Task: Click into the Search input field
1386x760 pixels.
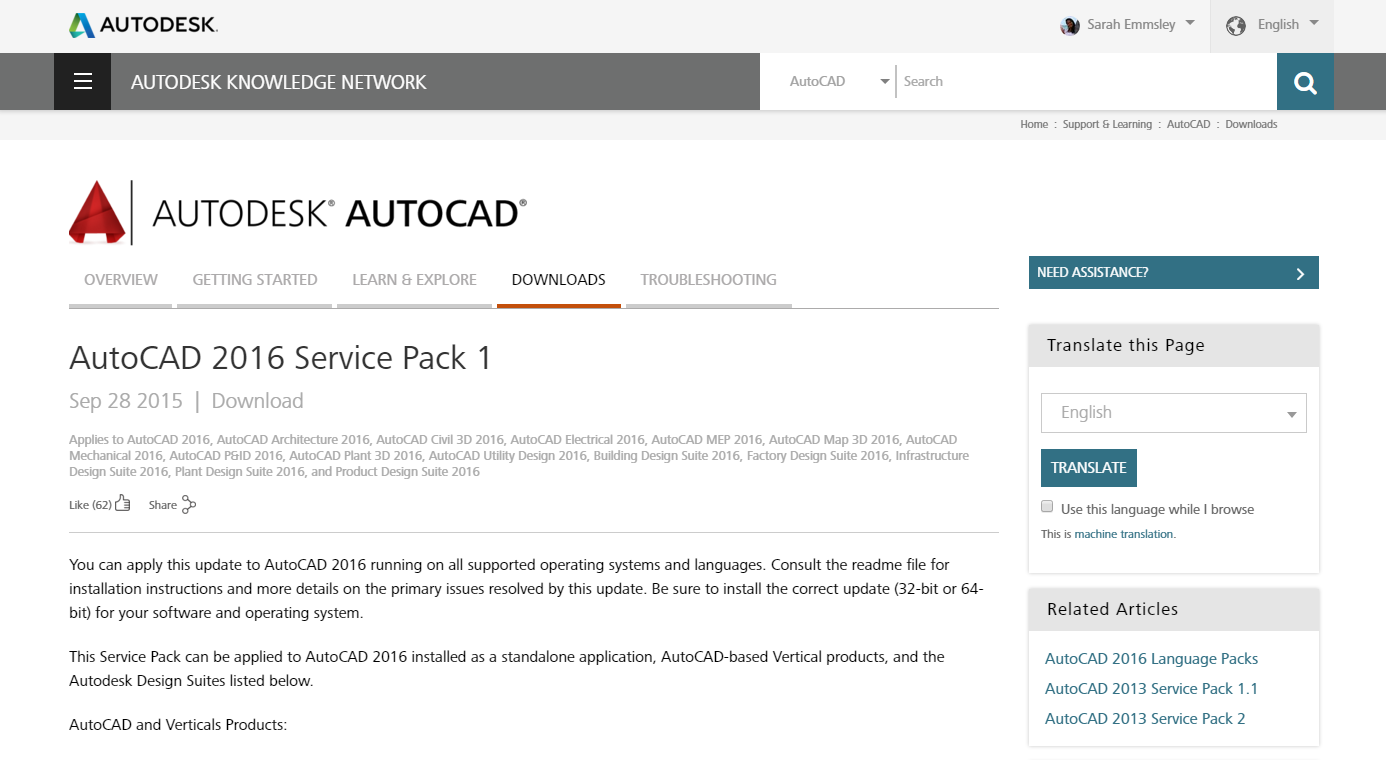Action: point(1086,82)
